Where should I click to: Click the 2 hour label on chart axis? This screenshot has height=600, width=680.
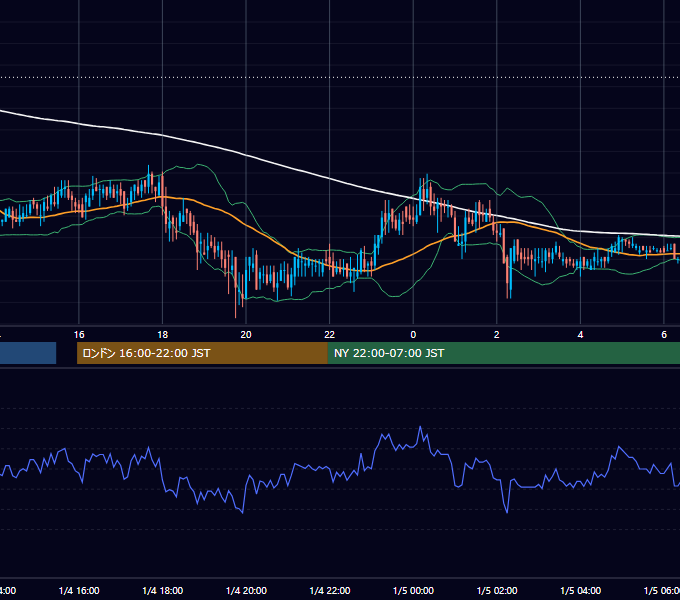tap(497, 334)
